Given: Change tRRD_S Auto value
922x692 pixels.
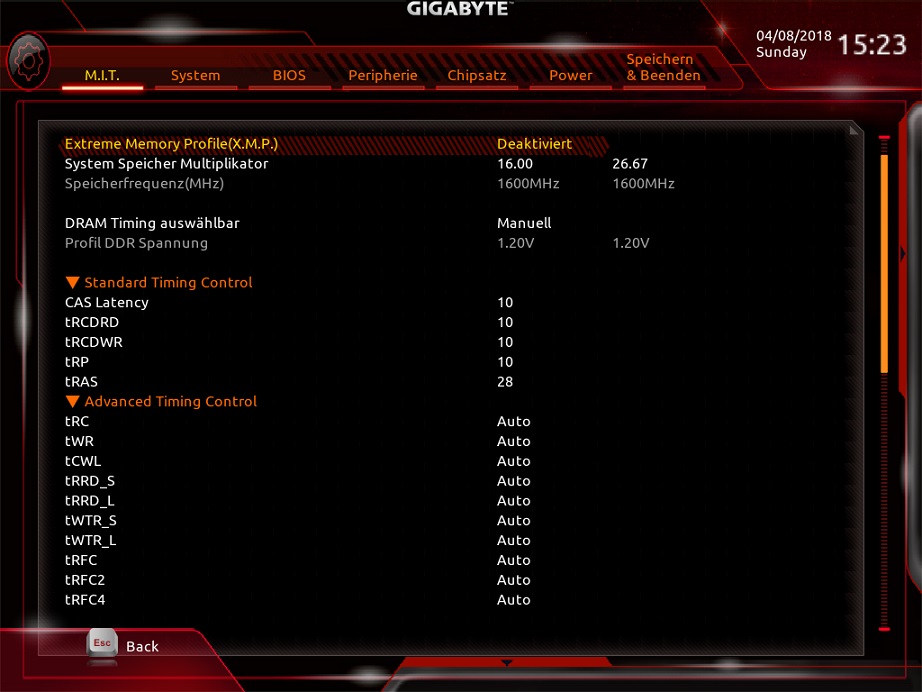Looking at the screenshot, I should [513, 481].
